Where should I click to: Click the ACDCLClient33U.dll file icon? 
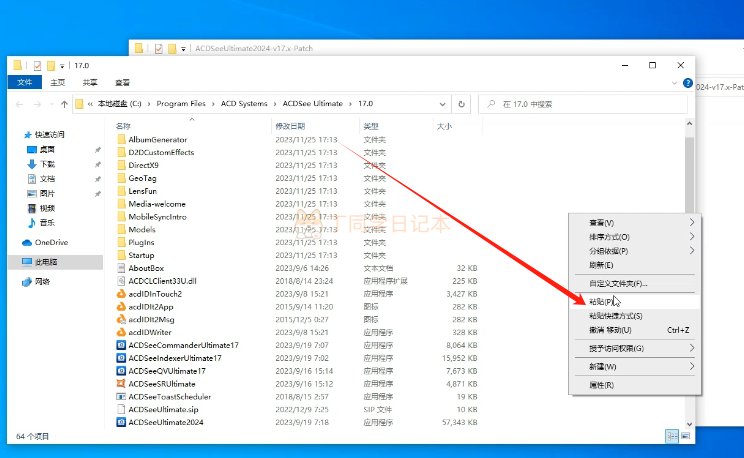tap(121, 281)
